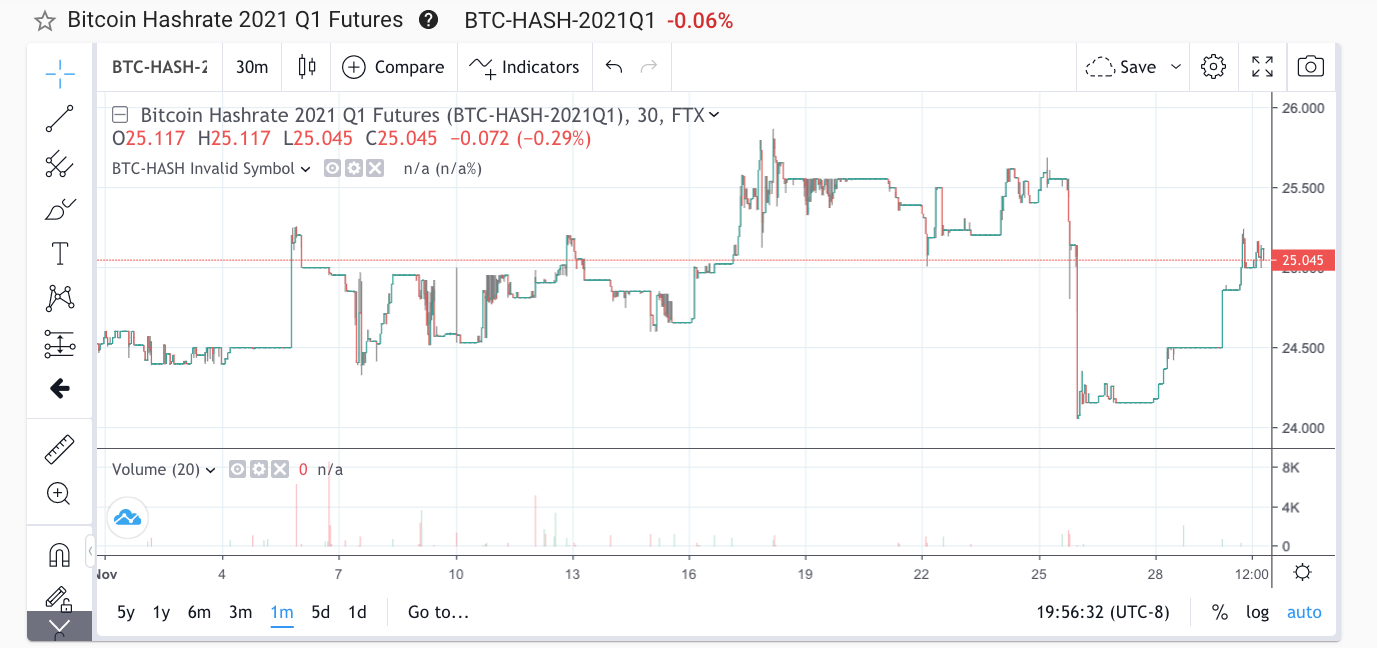Open the Save layout dropdown arrow
The width and height of the screenshot is (1377, 648).
(x=1176, y=67)
